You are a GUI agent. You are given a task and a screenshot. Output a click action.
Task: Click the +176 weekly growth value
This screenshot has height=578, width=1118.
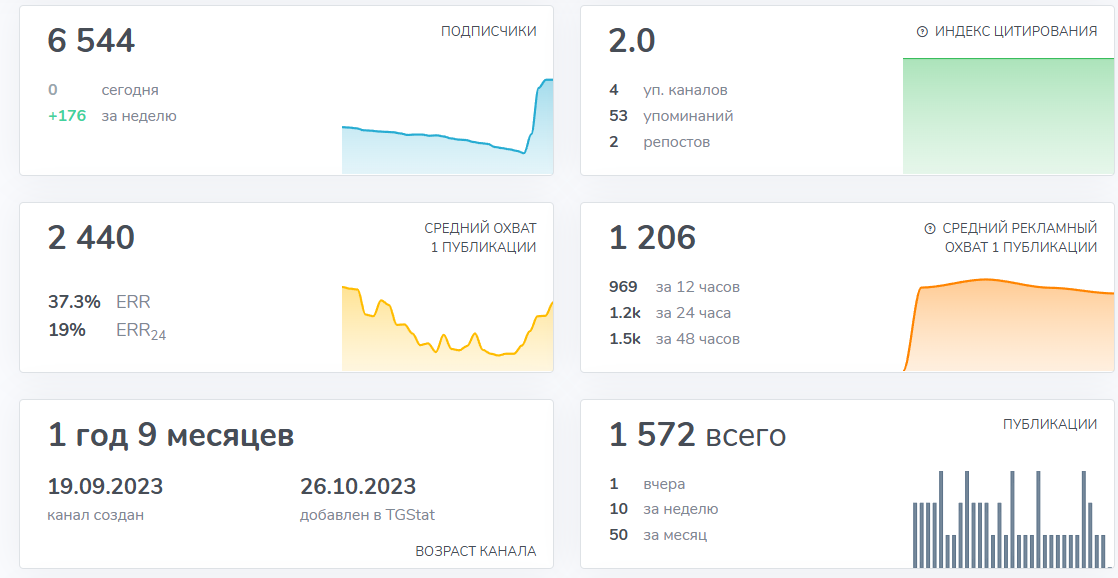pos(67,115)
